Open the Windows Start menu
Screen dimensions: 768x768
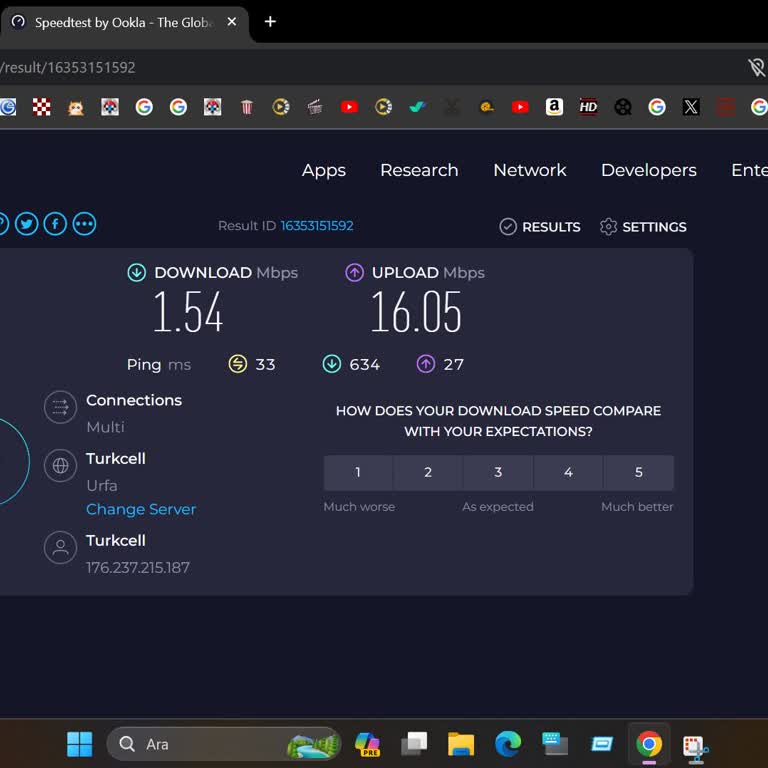point(79,744)
